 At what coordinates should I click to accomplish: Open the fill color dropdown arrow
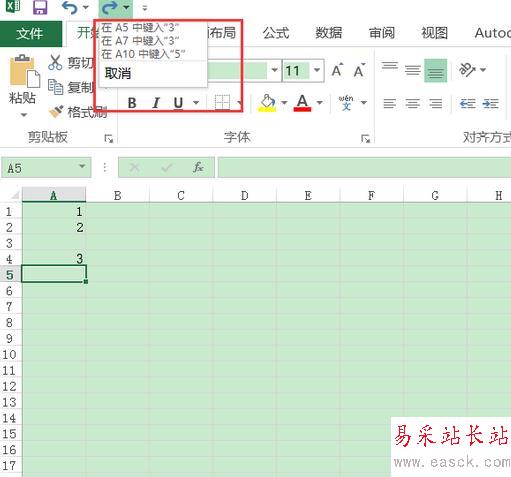(x=284, y=103)
